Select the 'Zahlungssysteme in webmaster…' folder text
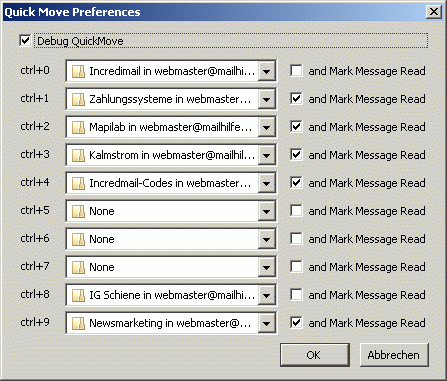The width and height of the screenshot is (447, 381). [x=170, y=99]
